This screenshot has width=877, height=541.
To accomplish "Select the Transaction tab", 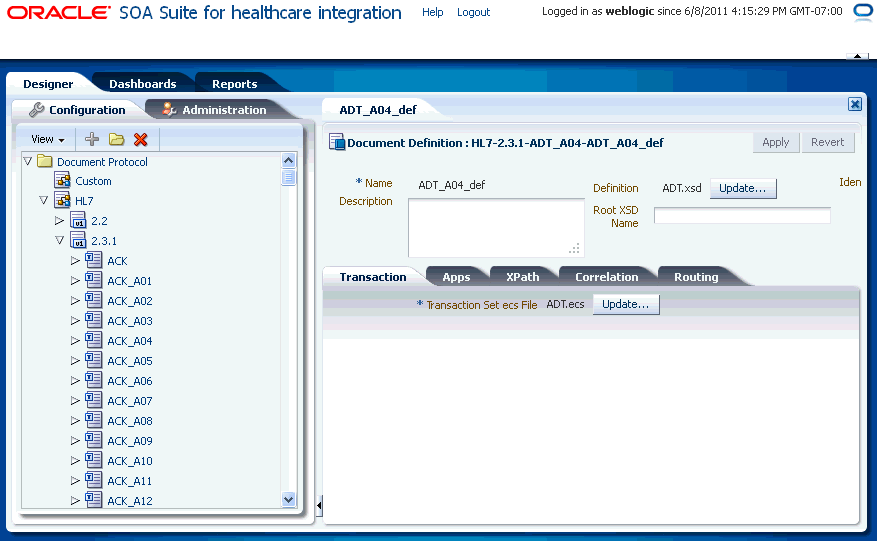I will click(373, 277).
